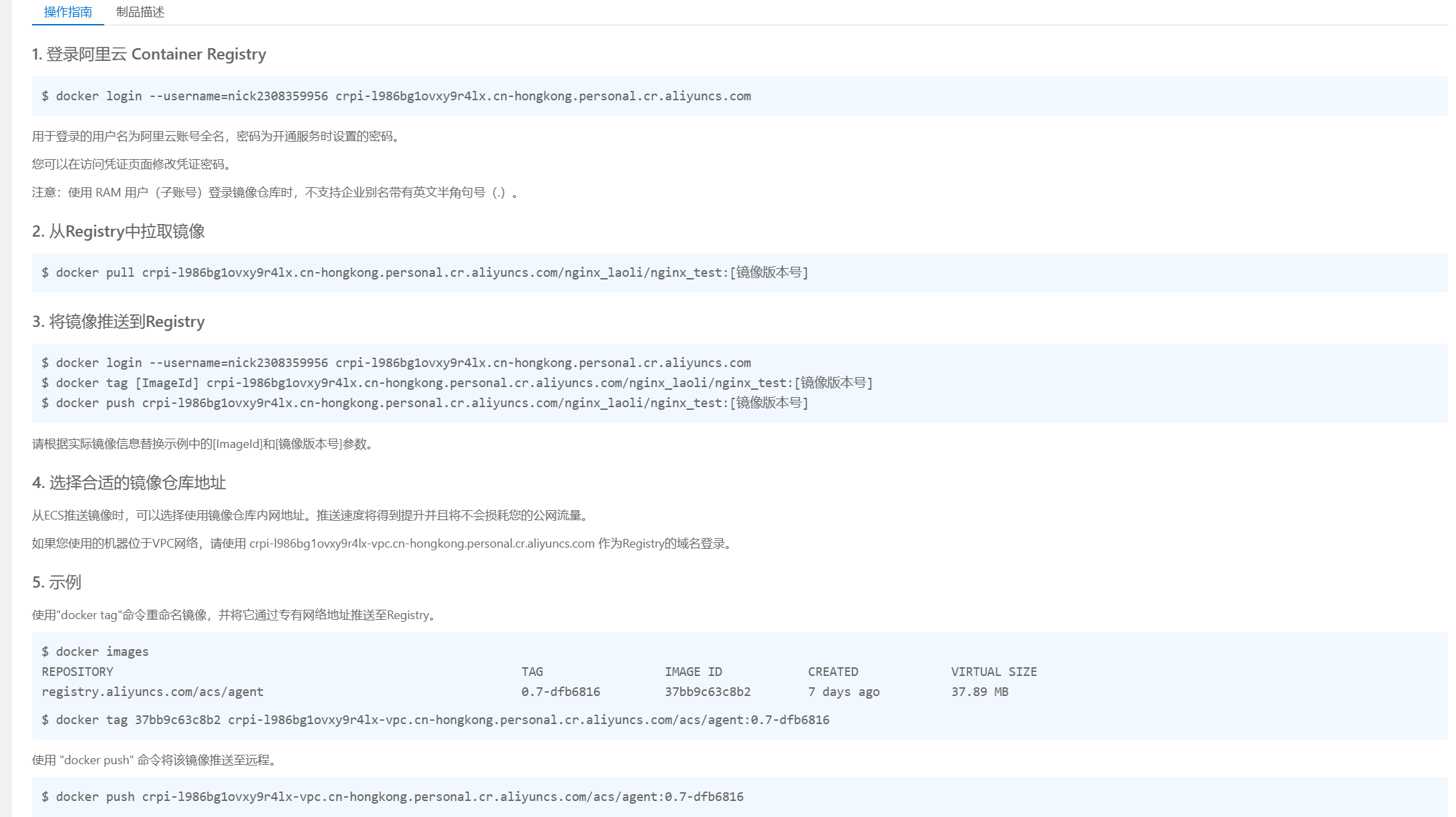1456x817 pixels.
Task: Click the registry.aliyuncs.com/acs/agent repository row
Action: point(152,692)
